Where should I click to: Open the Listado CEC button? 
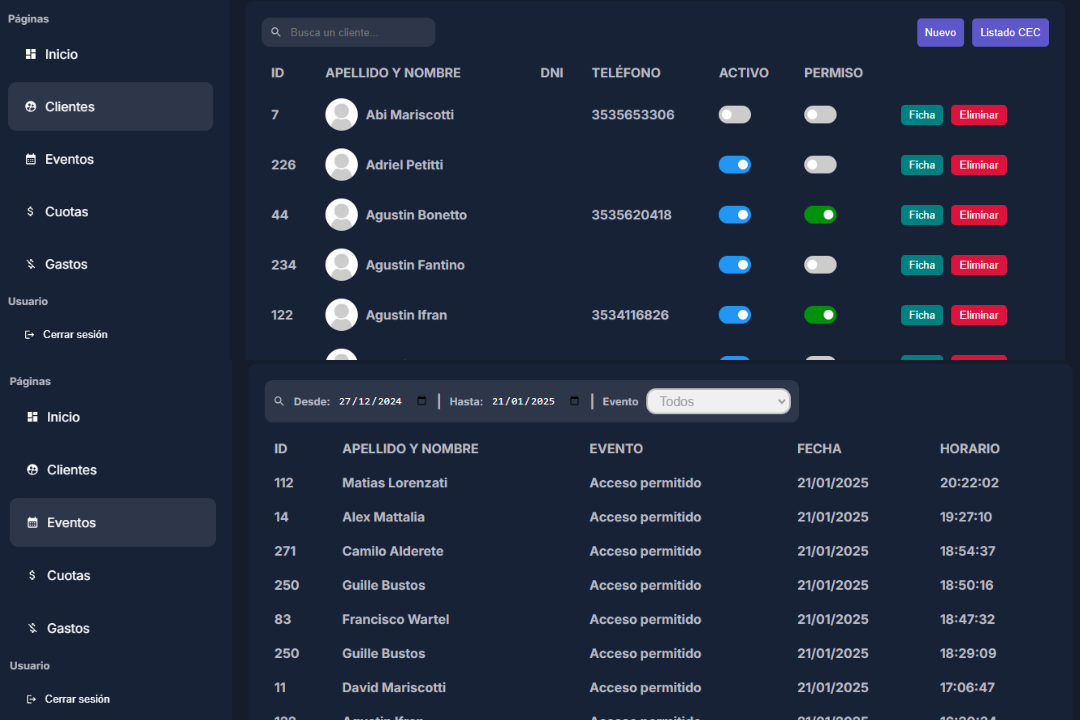pyautogui.click(x=1010, y=33)
